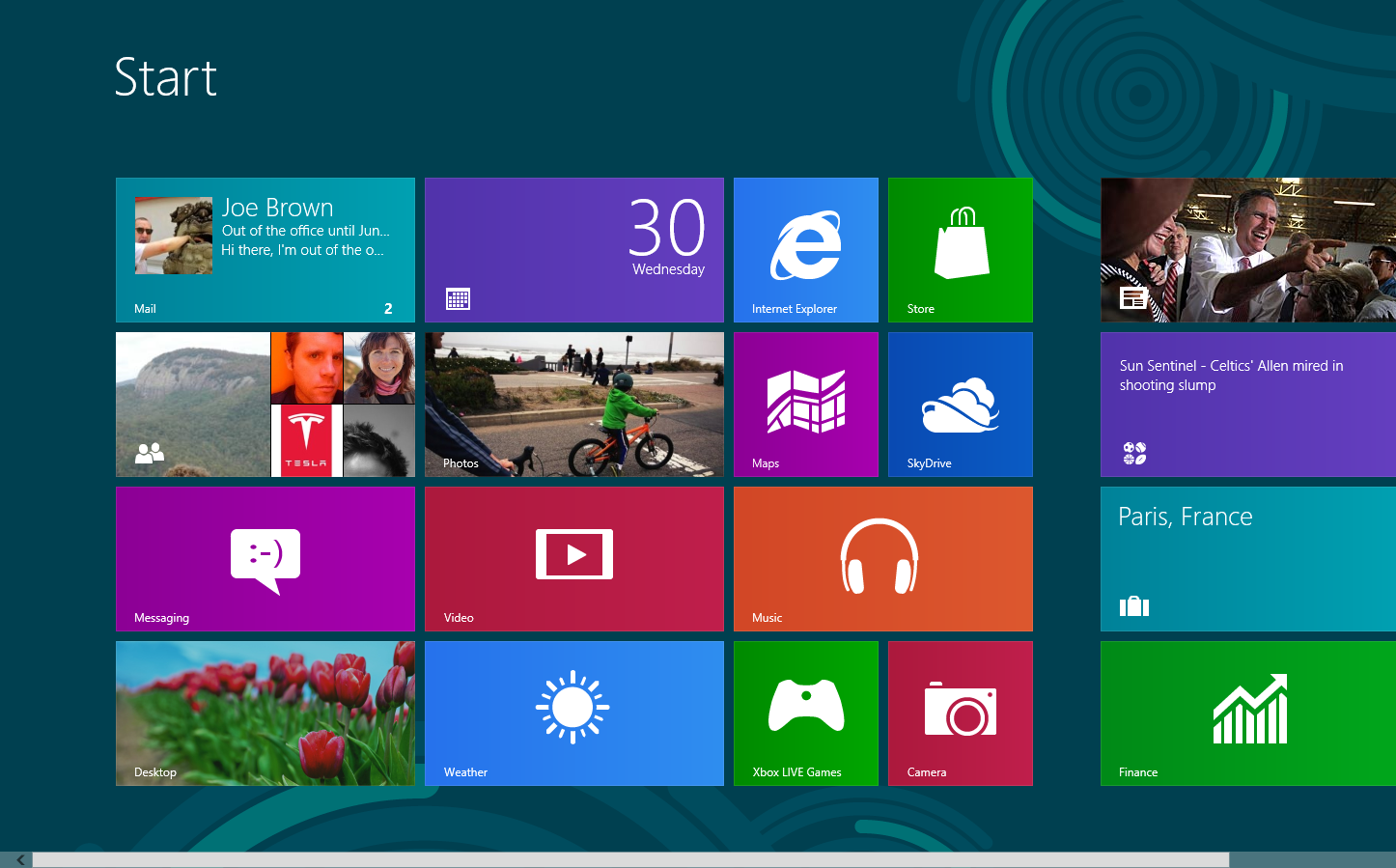Open the Maps tile
The image size is (1396, 868).
click(x=806, y=405)
